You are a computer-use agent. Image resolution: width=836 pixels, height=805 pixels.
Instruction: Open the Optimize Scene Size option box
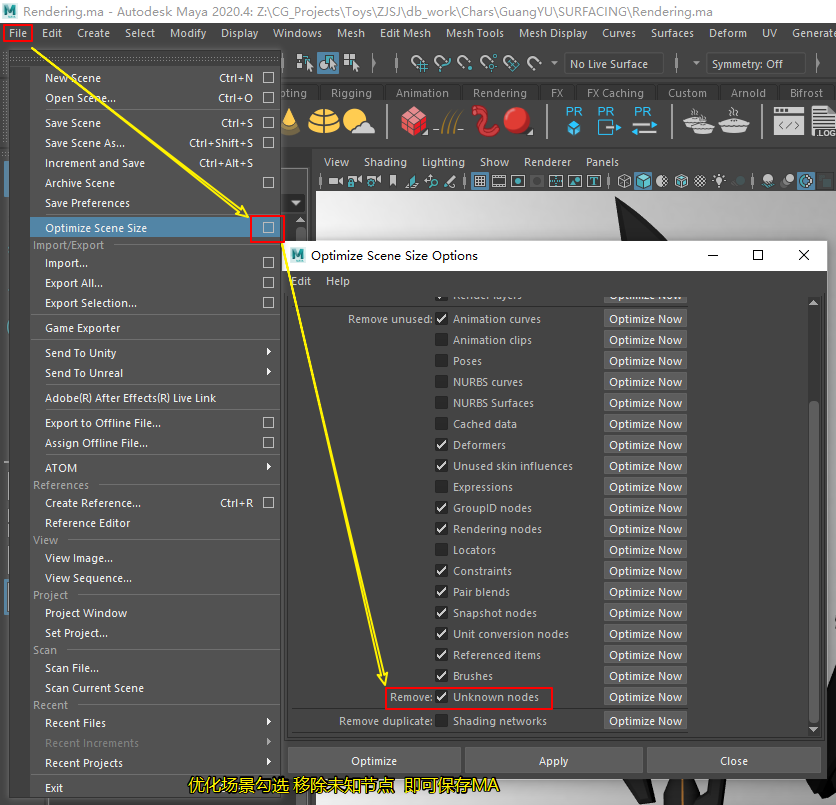point(268,228)
